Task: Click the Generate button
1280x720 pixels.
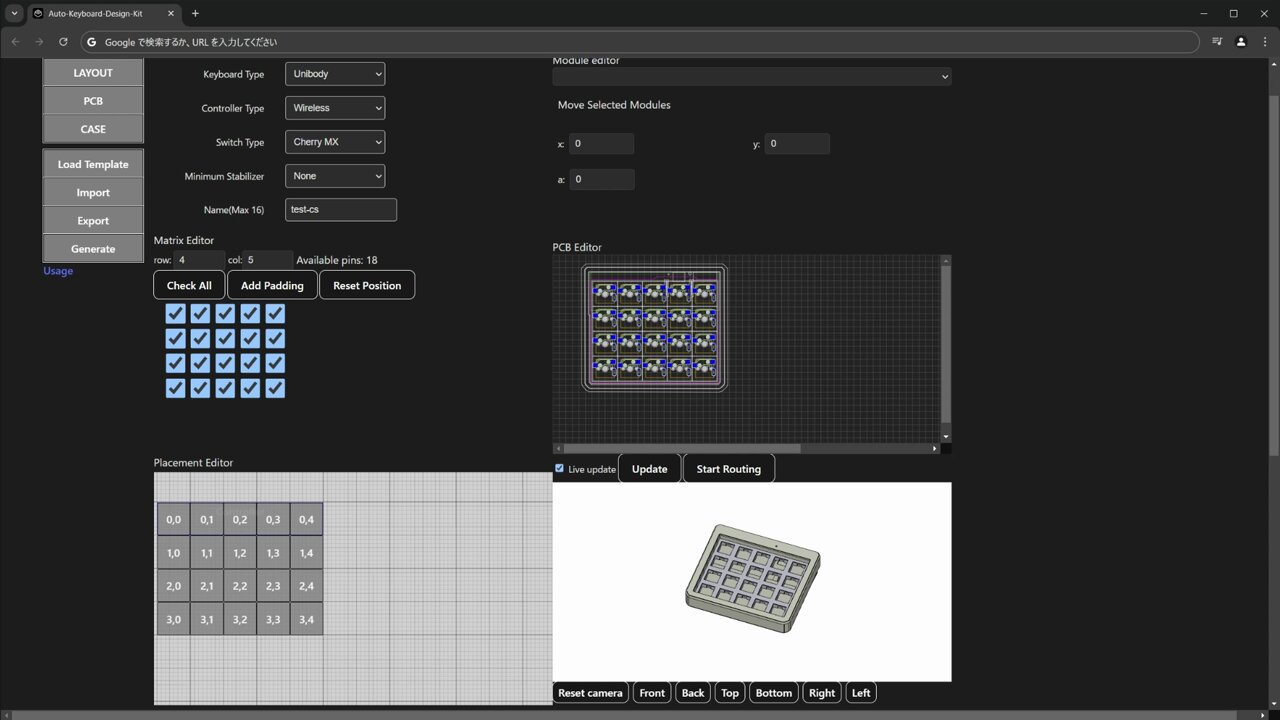Action: point(93,248)
